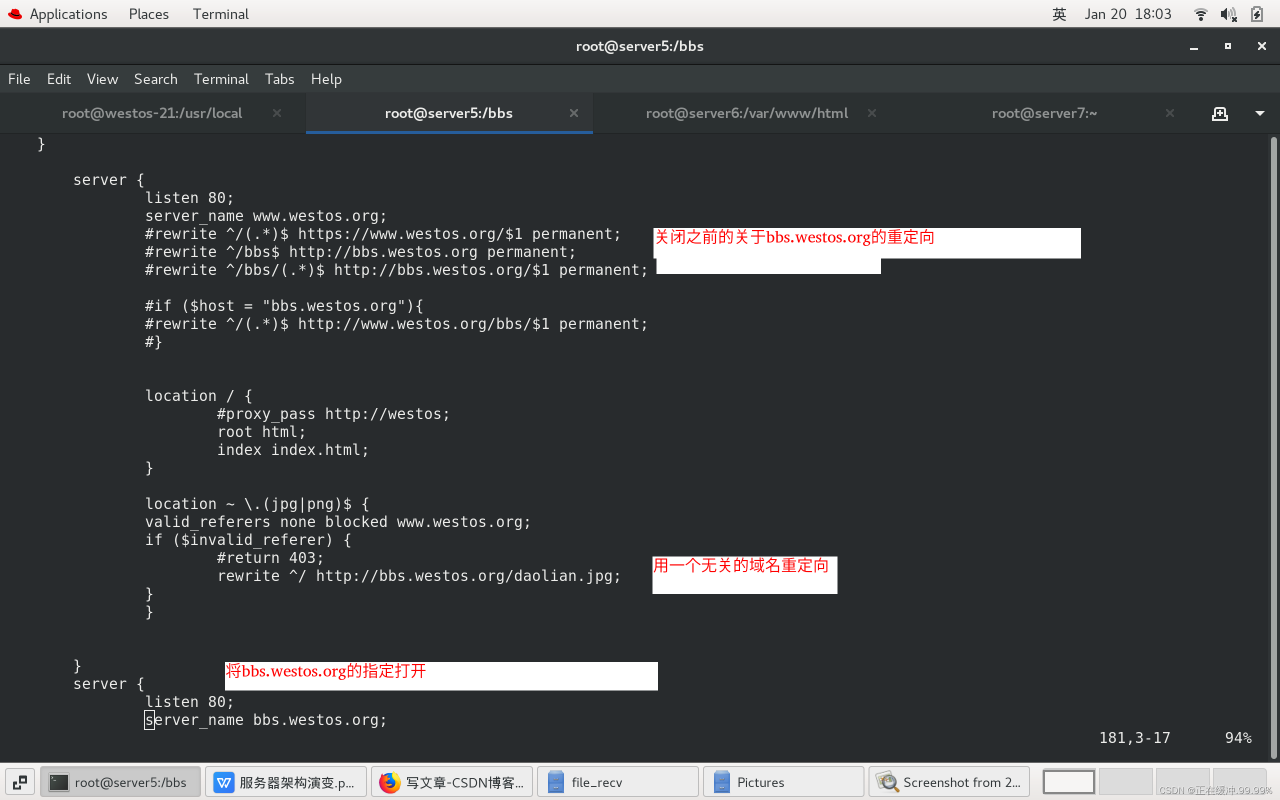Click the battery status icon
Screen dimensions: 1280x800
click(x=1257, y=14)
